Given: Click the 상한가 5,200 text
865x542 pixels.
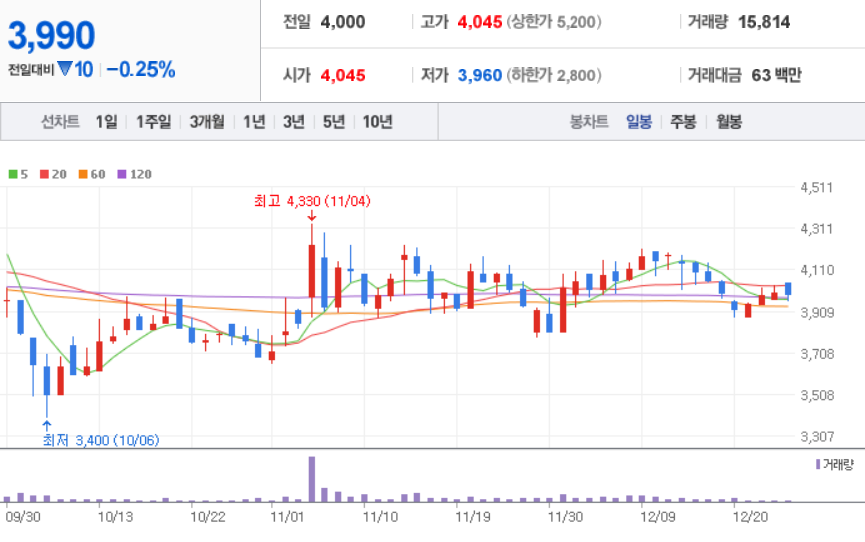Looking at the screenshot, I should coord(554,22).
